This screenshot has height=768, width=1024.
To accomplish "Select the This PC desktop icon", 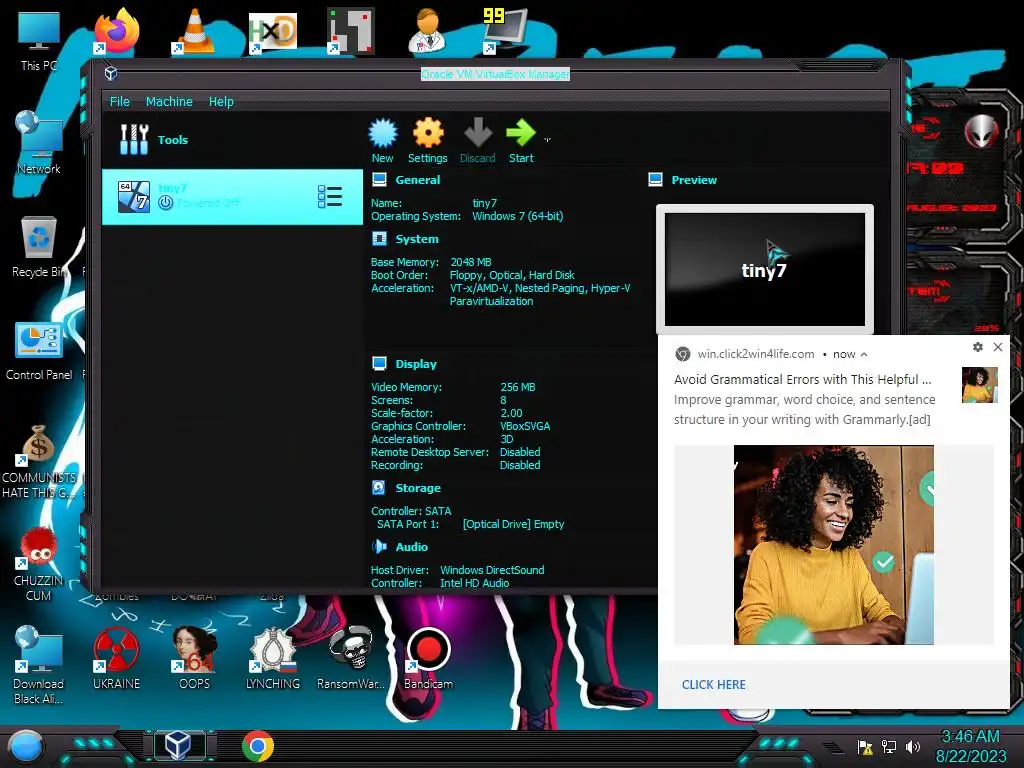I will coord(39,40).
